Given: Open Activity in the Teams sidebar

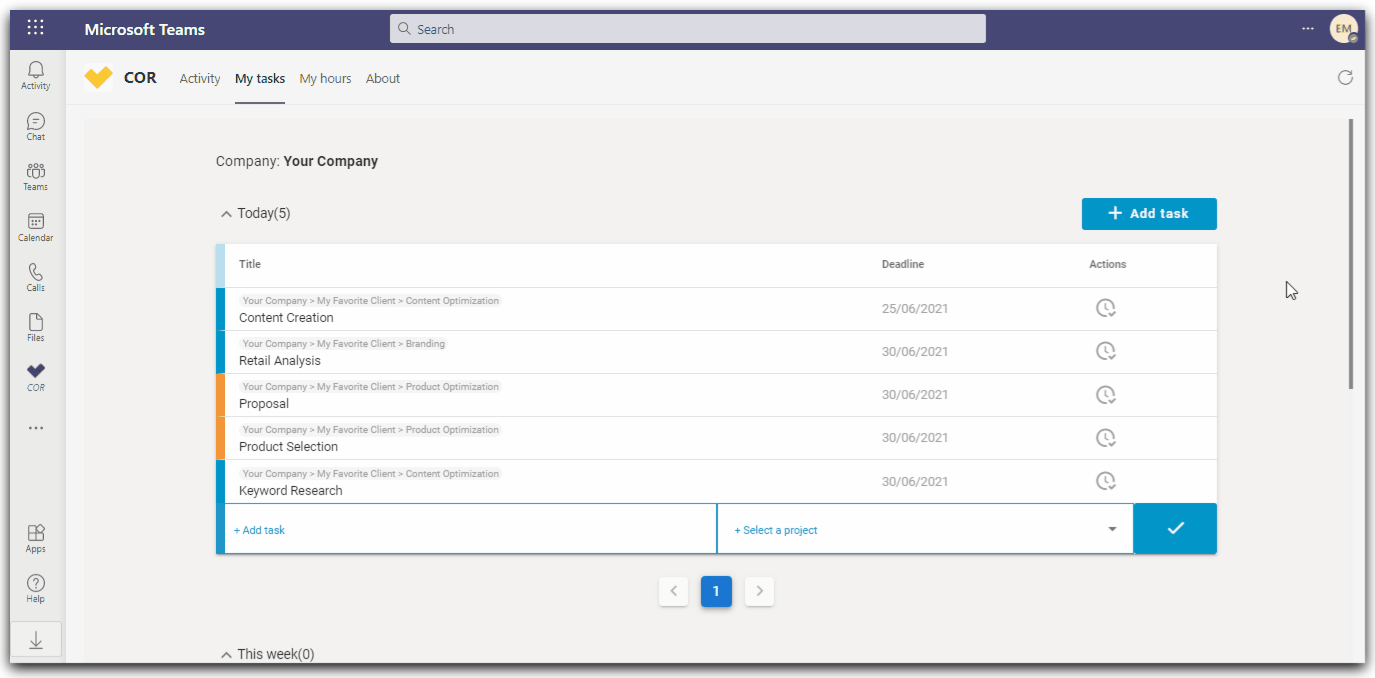Looking at the screenshot, I should click(36, 76).
